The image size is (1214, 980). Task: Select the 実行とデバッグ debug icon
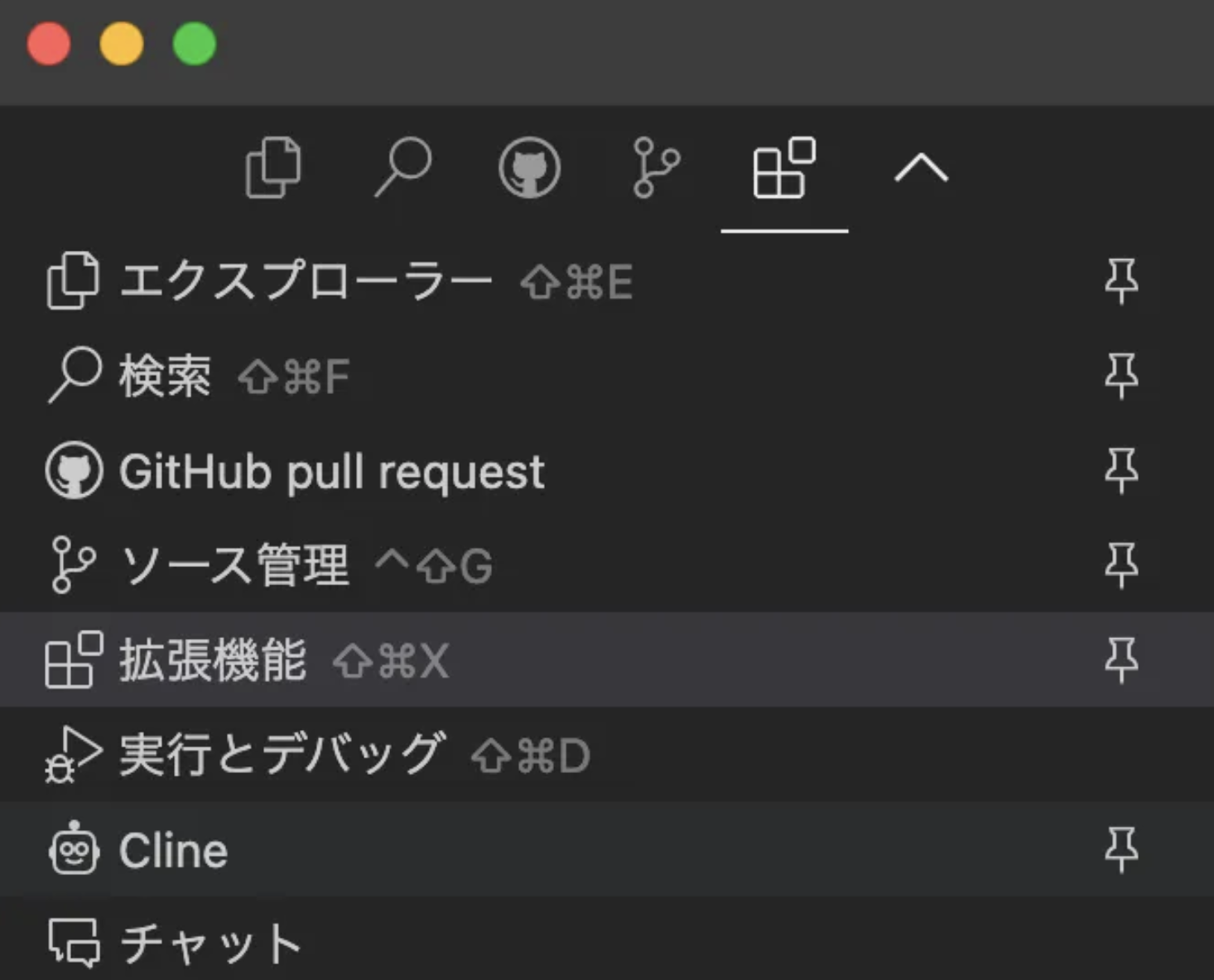(73, 754)
